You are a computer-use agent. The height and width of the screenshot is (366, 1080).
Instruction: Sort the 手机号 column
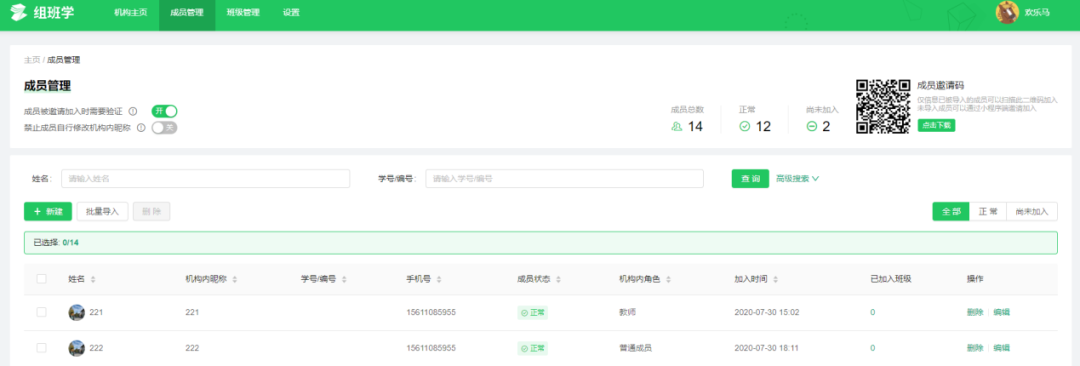439,279
